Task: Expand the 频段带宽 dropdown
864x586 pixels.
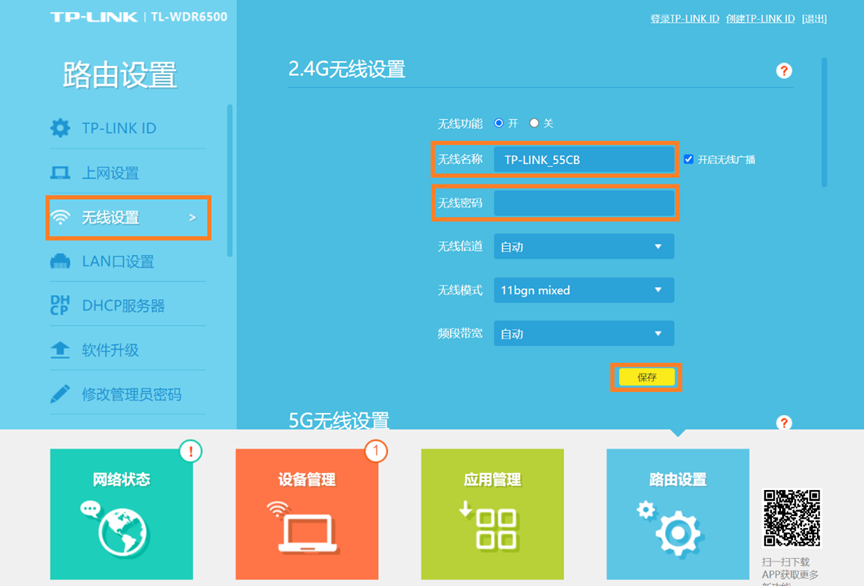Action: (583, 334)
